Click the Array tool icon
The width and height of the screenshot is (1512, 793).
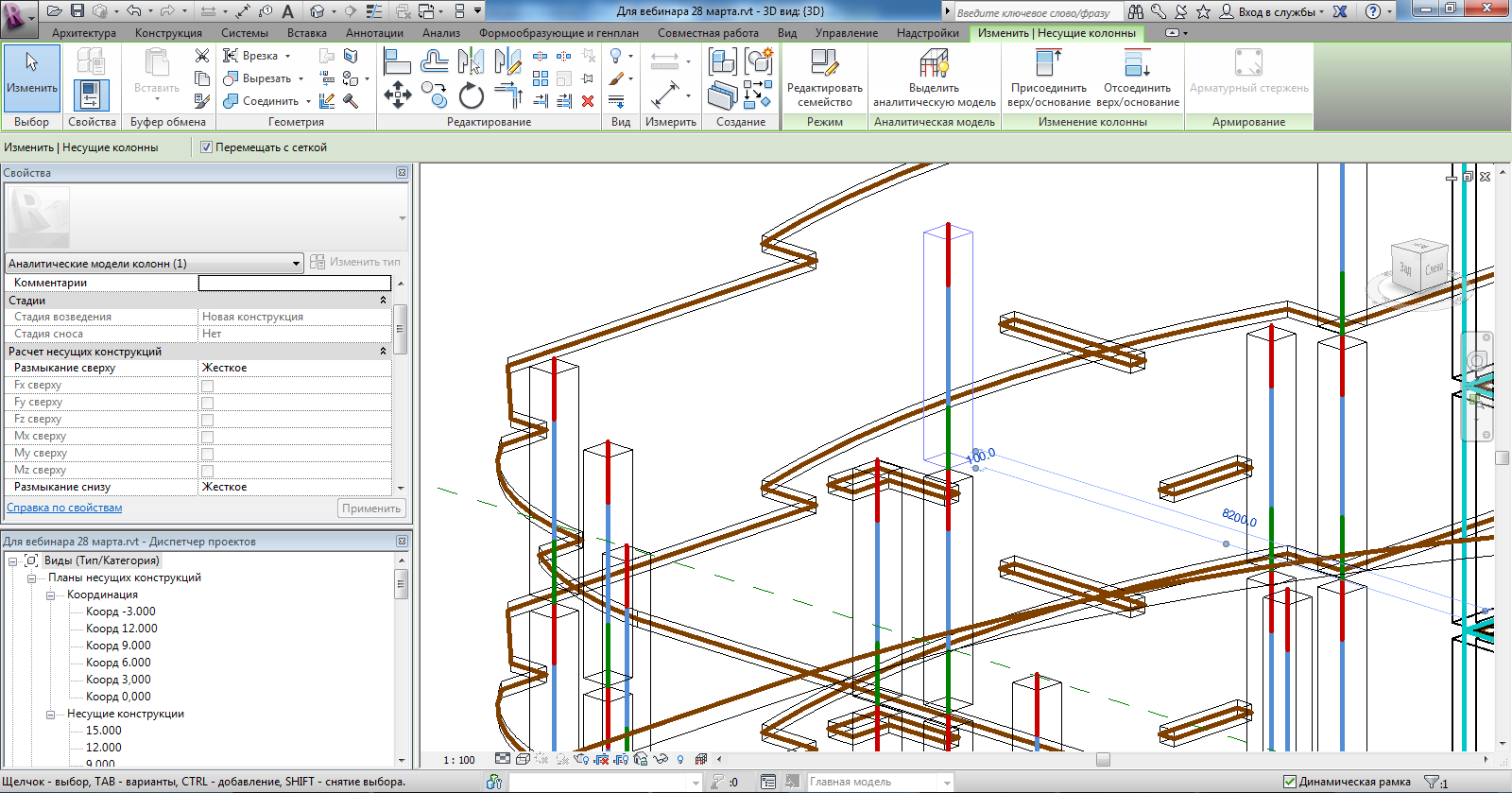click(x=541, y=78)
